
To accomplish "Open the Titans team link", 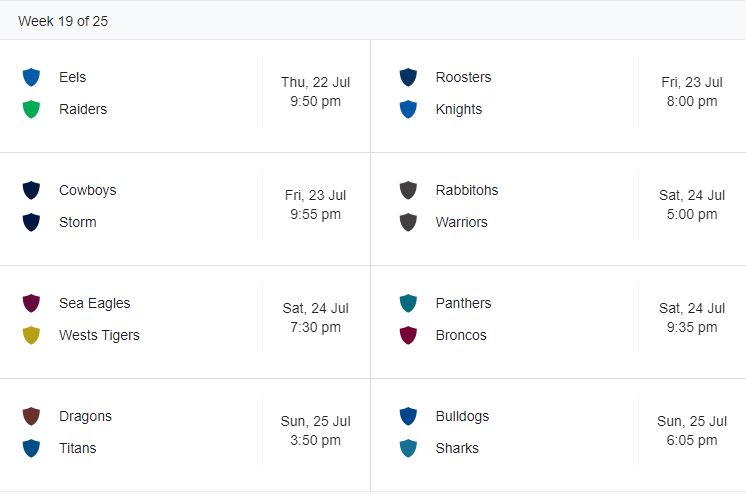I will [78, 448].
